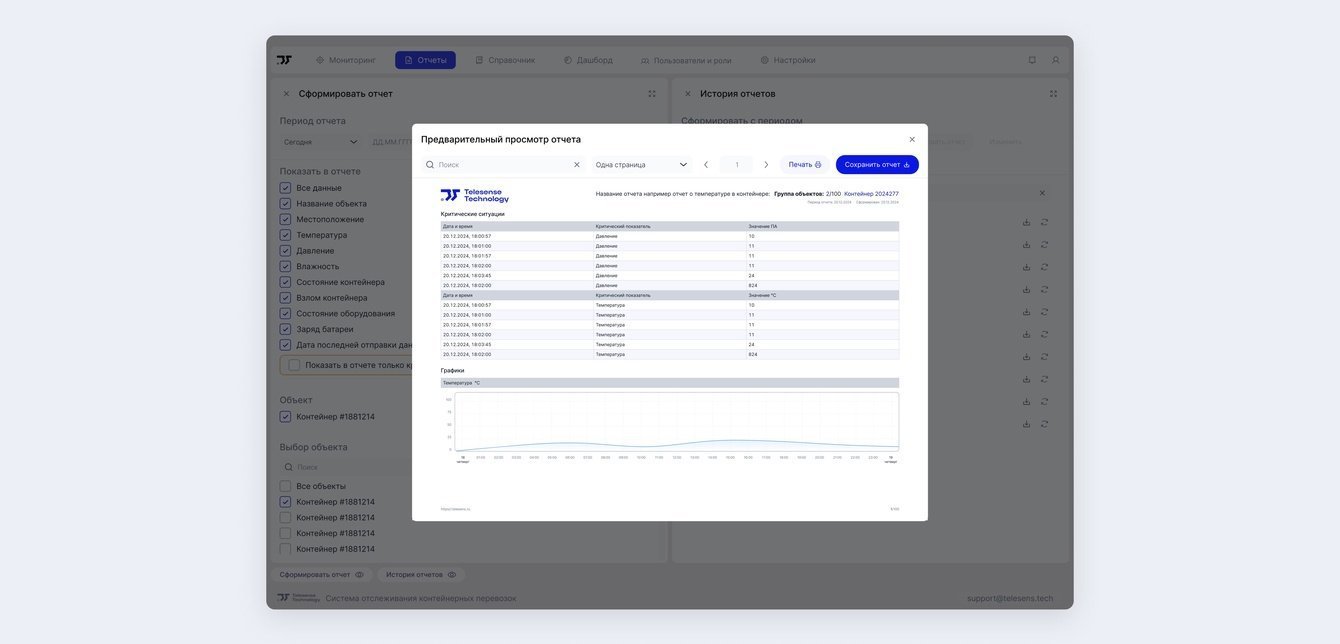
Task: Click the Telesense Technology logo in report
Action: [475, 196]
